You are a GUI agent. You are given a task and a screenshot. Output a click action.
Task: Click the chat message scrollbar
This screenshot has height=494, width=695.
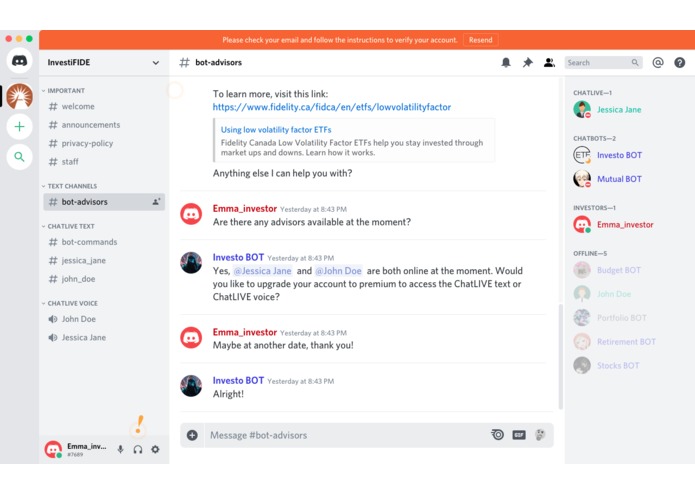561,357
